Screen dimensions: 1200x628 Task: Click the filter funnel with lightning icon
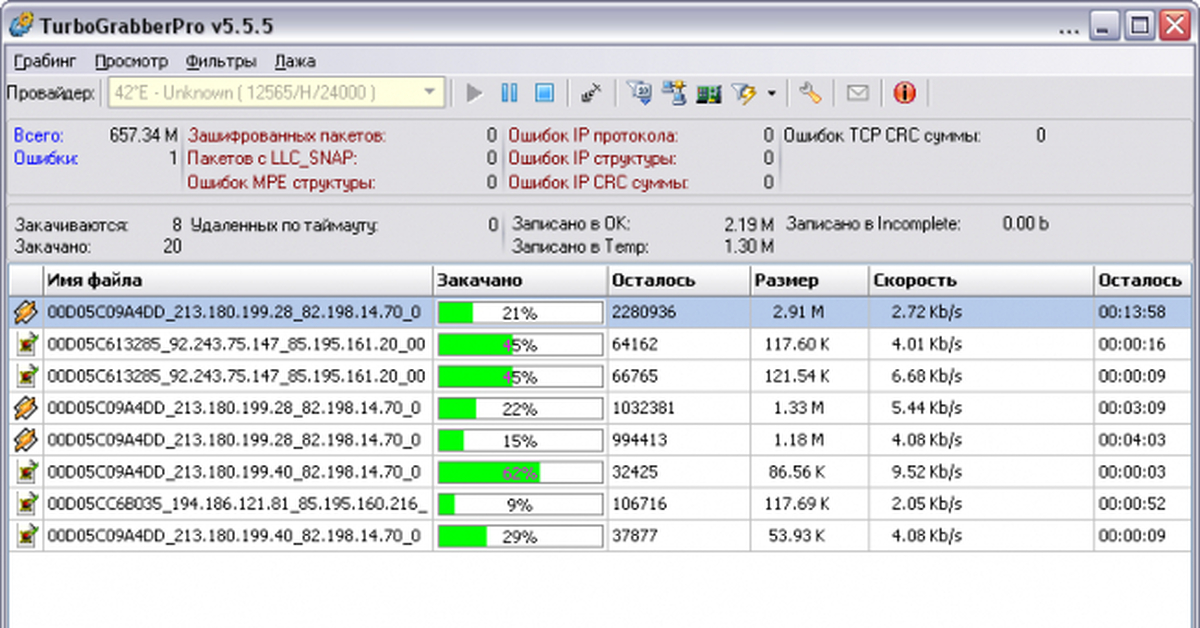[744, 94]
